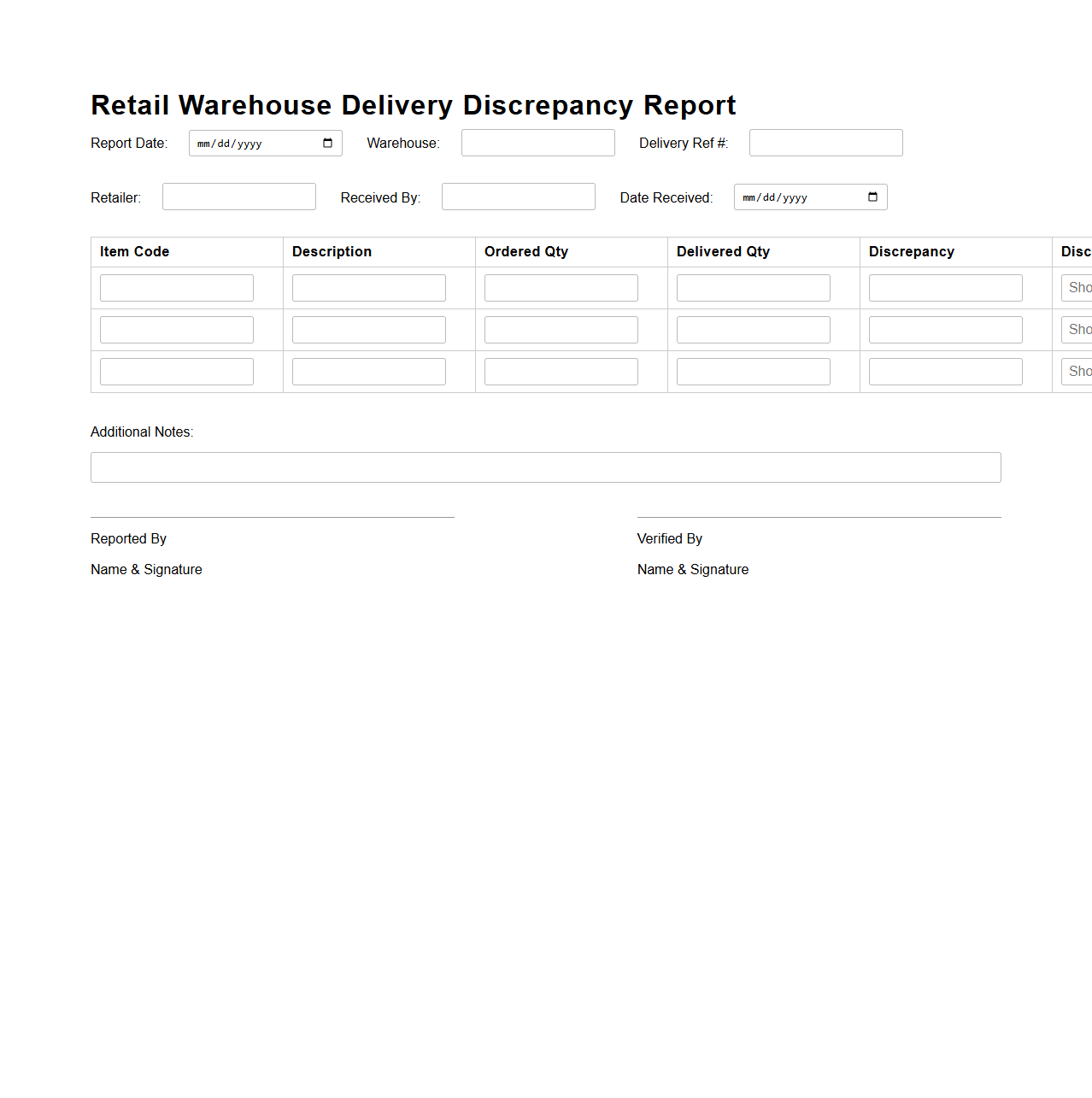Select the Description field in row one
This screenshot has height=1098, width=1092.
(x=368, y=287)
